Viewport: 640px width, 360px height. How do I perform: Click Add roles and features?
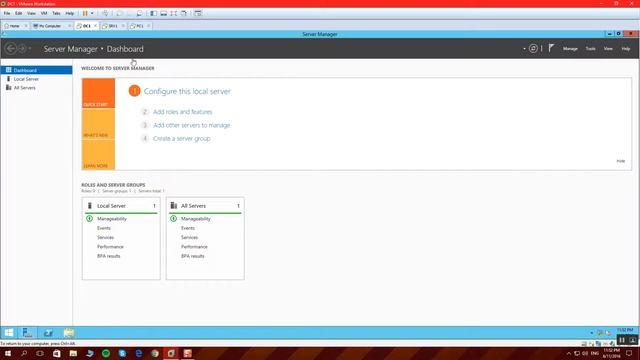pyautogui.click(x=182, y=112)
